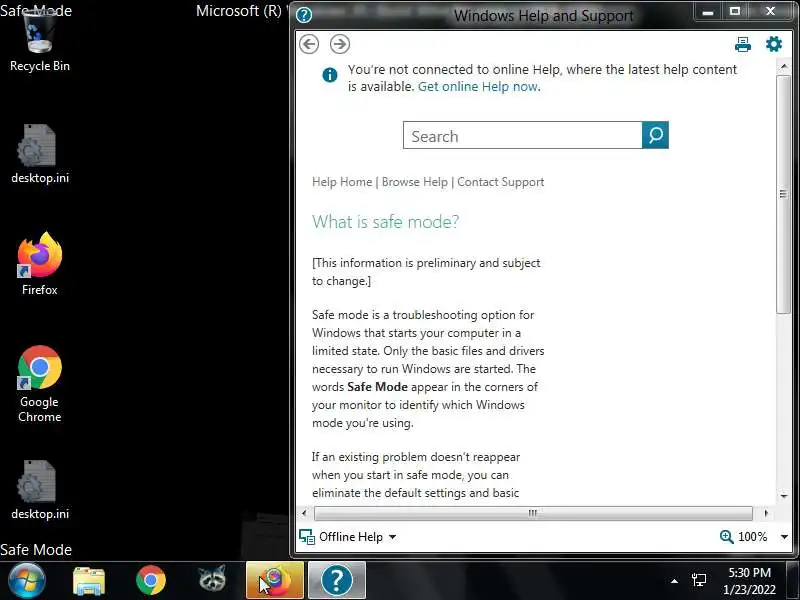Screen dimensions: 800x600
Task: Expand the Offline Help dropdown
Action: tap(392, 537)
